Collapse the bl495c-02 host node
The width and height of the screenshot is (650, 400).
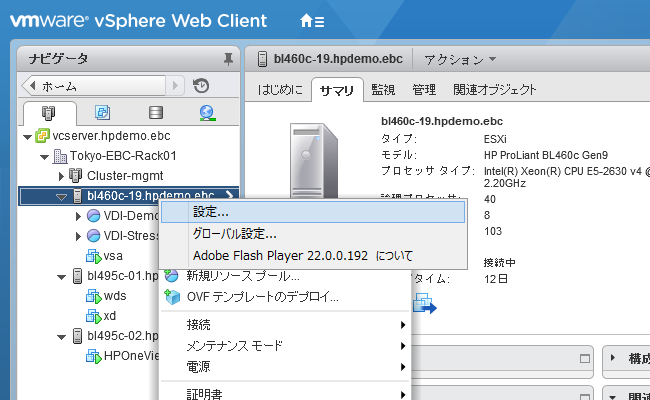[x=61, y=337]
